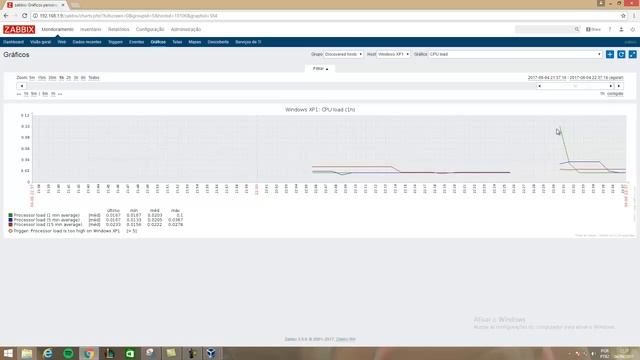This screenshot has height=360, width=640.
Task: Open the Monitoramento menu
Action: [58, 29]
